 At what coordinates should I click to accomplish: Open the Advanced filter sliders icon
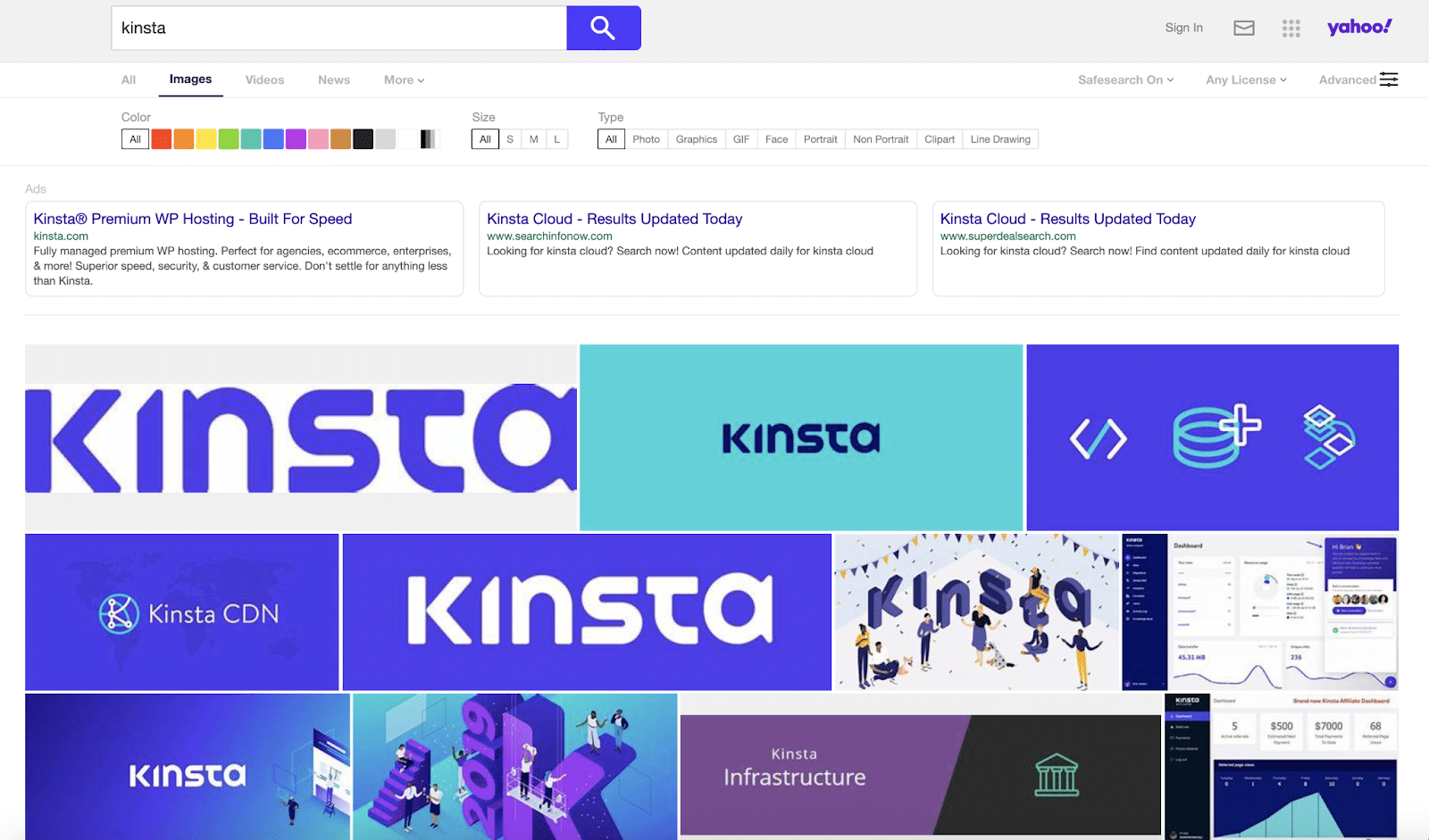click(x=1389, y=80)
